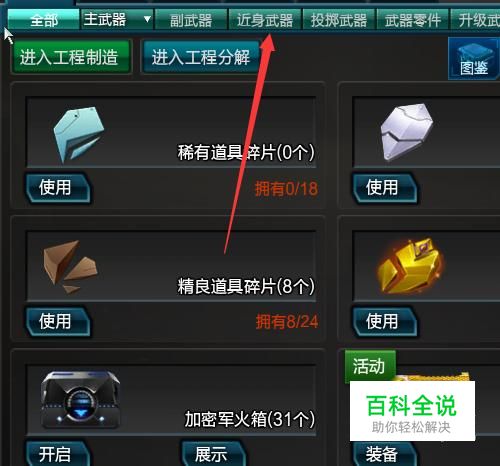
Task: Click the 进入工程制造 button
Action: (x=72, y=57)
